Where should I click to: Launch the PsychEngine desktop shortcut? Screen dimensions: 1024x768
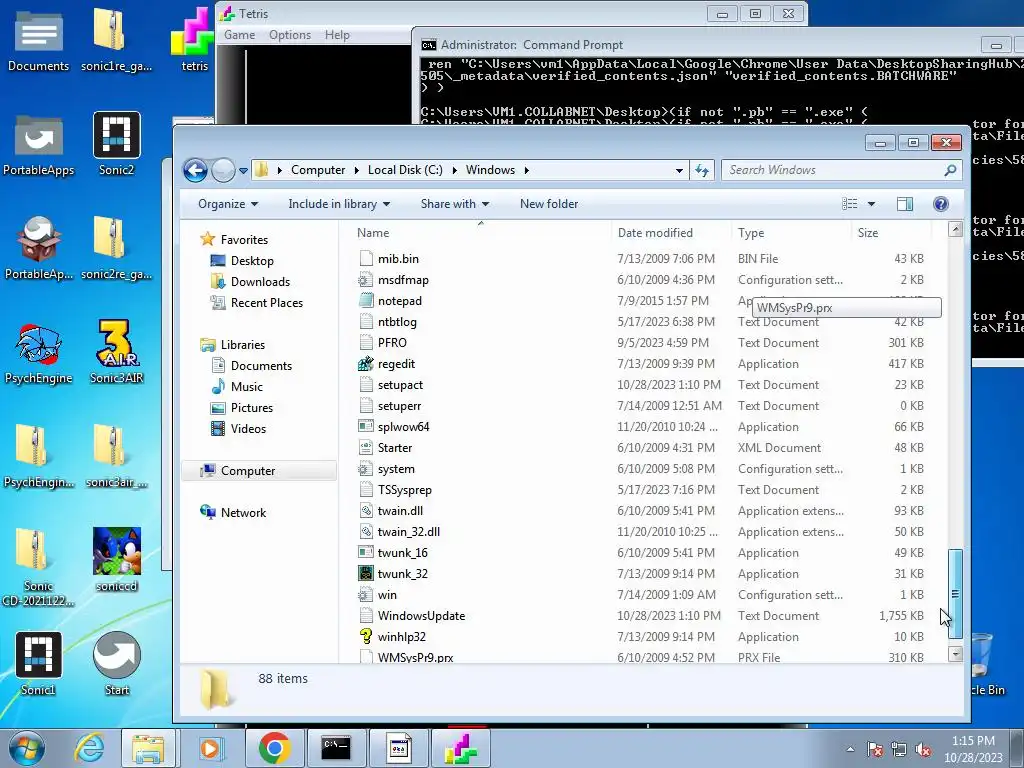coord(38,353)
